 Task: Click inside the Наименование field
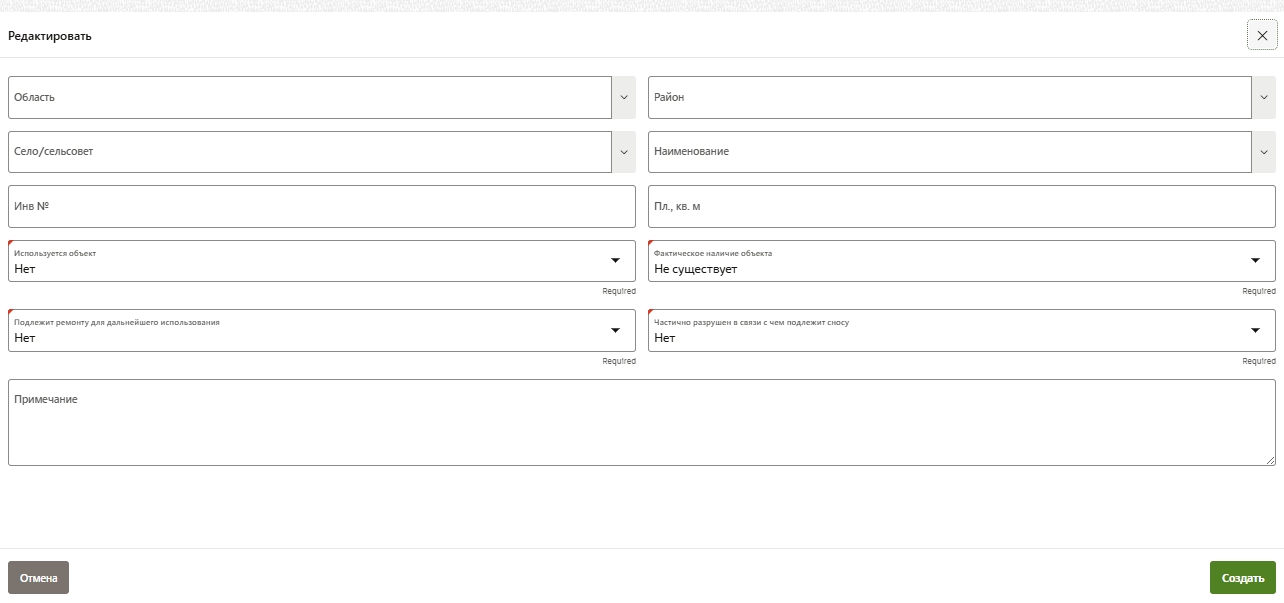click(948, 152)
